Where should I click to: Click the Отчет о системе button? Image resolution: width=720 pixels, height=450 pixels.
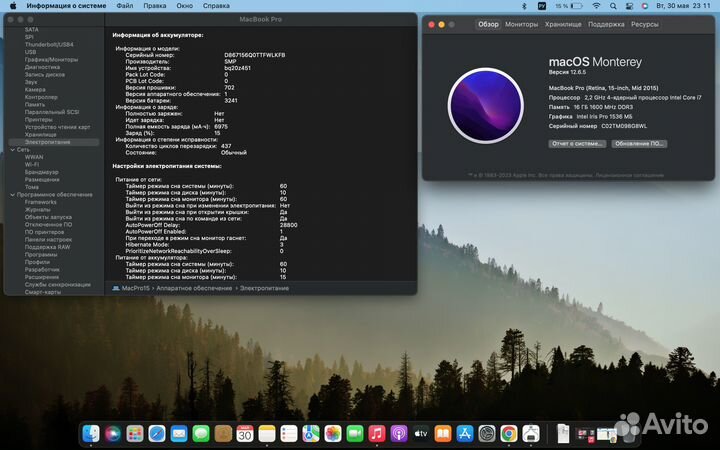[577, 144]
